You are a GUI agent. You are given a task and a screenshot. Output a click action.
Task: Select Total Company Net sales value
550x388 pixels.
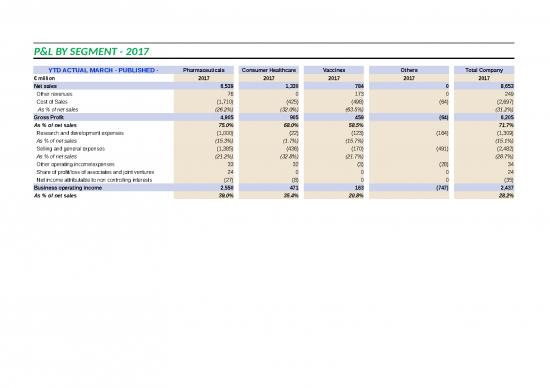[507, 86]
